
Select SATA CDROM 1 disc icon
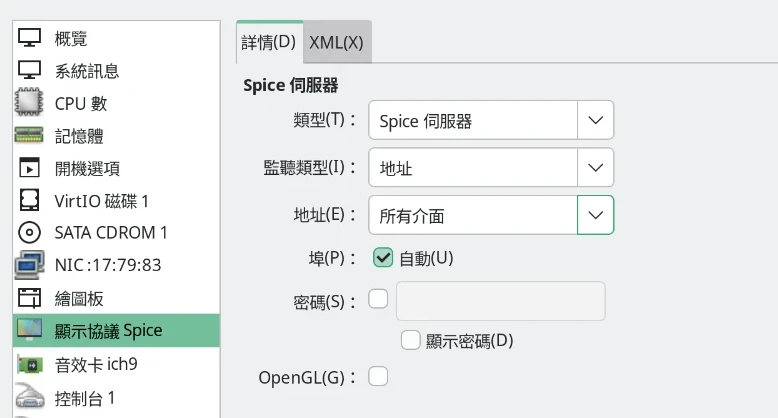coord(29,233)
